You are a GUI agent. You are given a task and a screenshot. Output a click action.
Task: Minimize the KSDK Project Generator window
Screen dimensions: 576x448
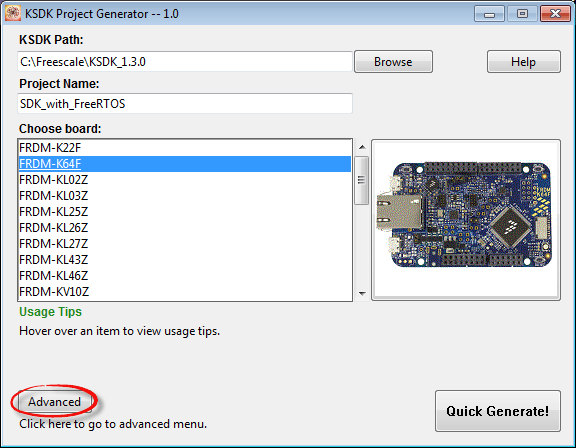click(489, 14)
